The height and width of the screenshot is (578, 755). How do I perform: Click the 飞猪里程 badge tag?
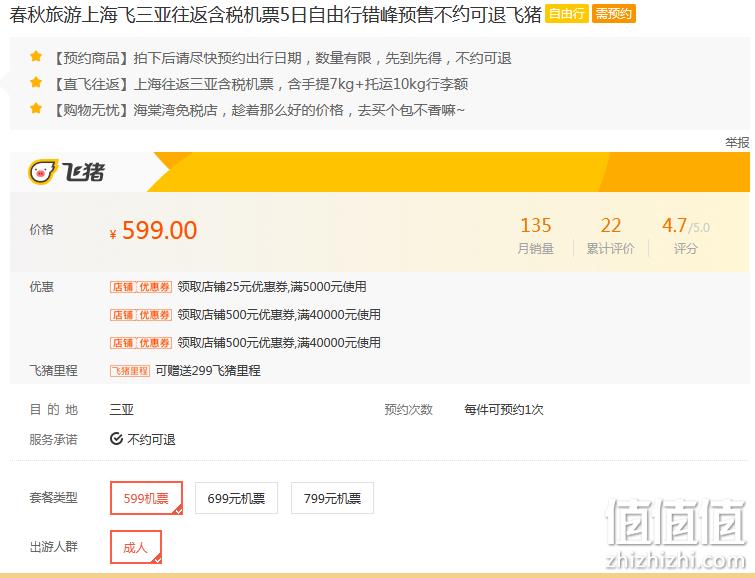click(x=130, y=371)
